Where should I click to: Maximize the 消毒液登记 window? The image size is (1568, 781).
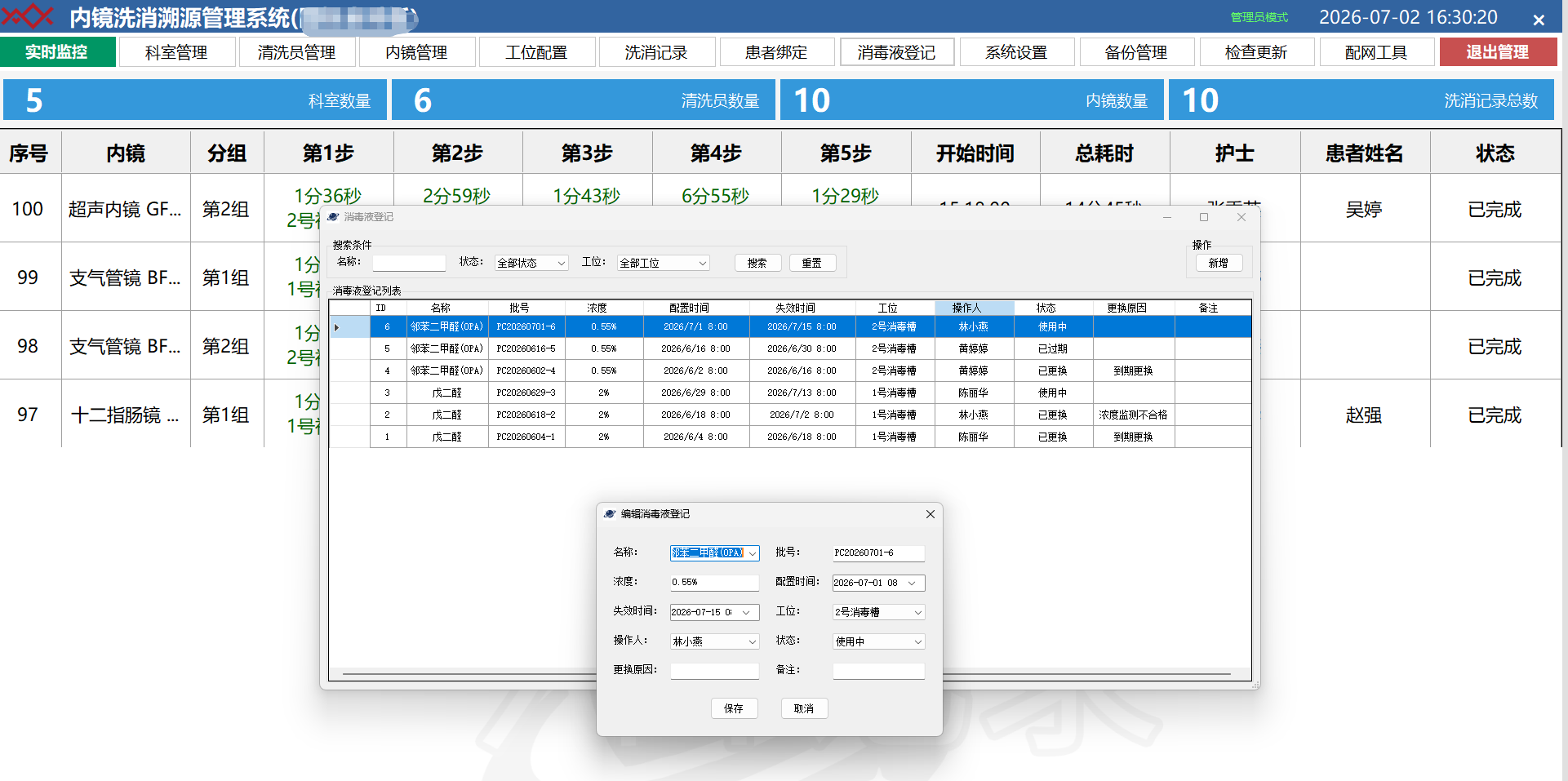(x=1204, y=217)
